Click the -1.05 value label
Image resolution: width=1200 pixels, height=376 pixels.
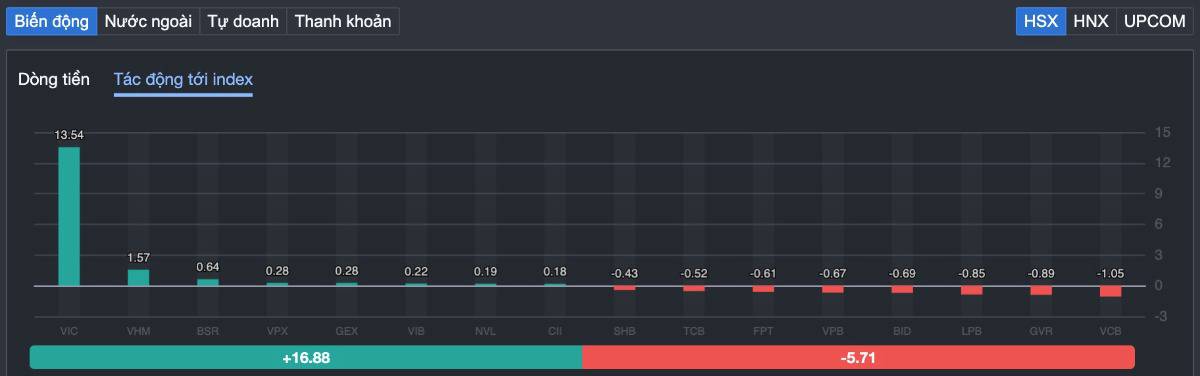[x=1110, y=273]
